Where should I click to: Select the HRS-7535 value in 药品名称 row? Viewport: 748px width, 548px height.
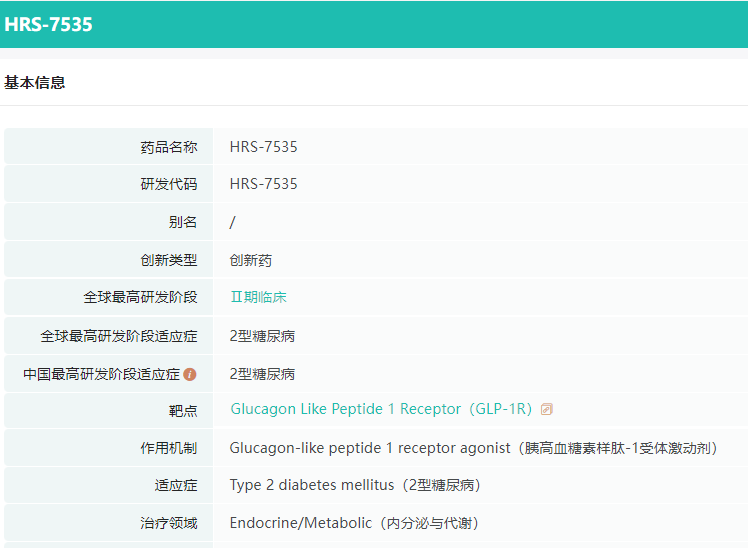[x=263, y=147]
